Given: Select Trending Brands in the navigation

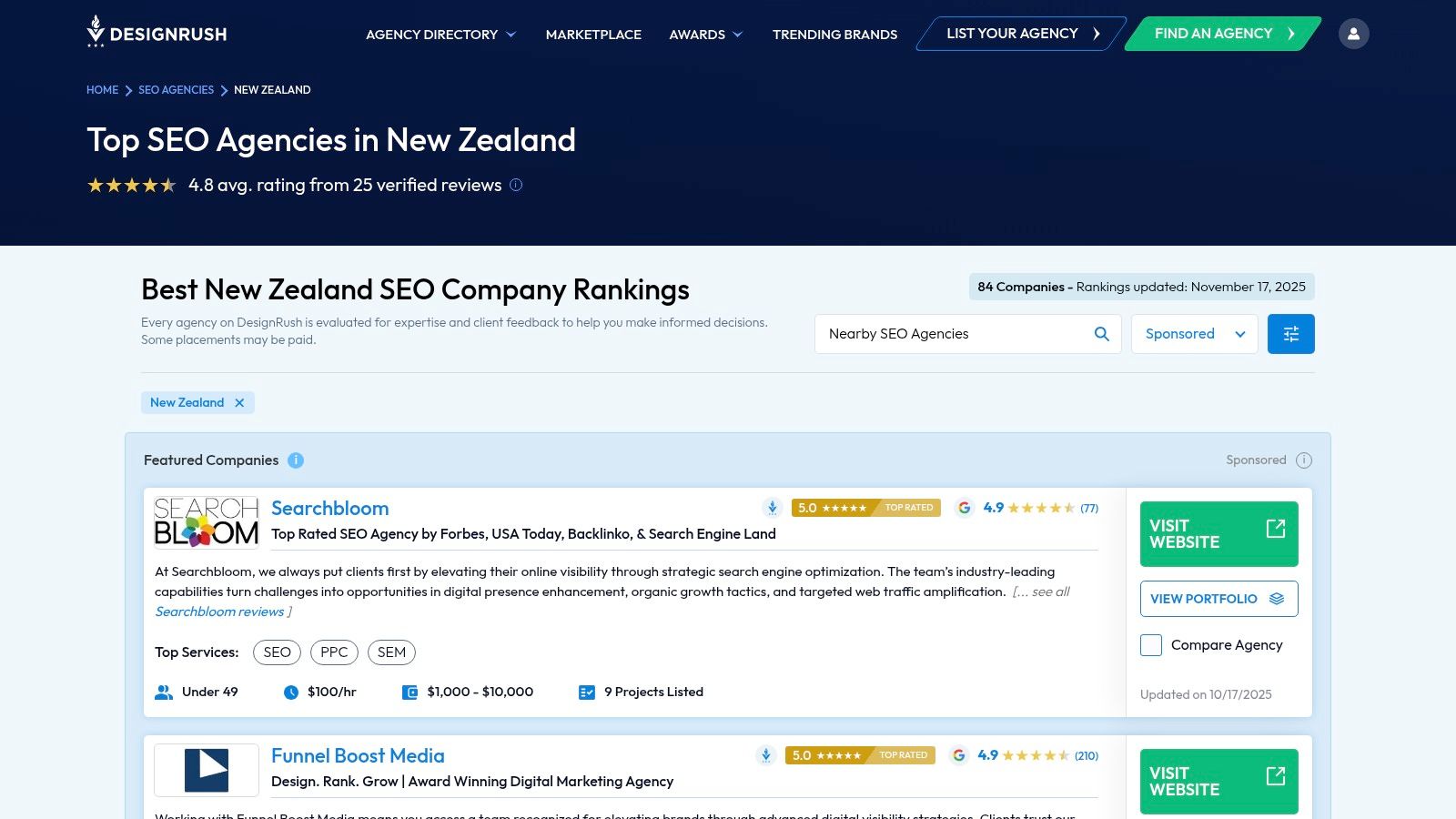Looking at the screenshot, I should pyautogui.click(x=834, y=35).
